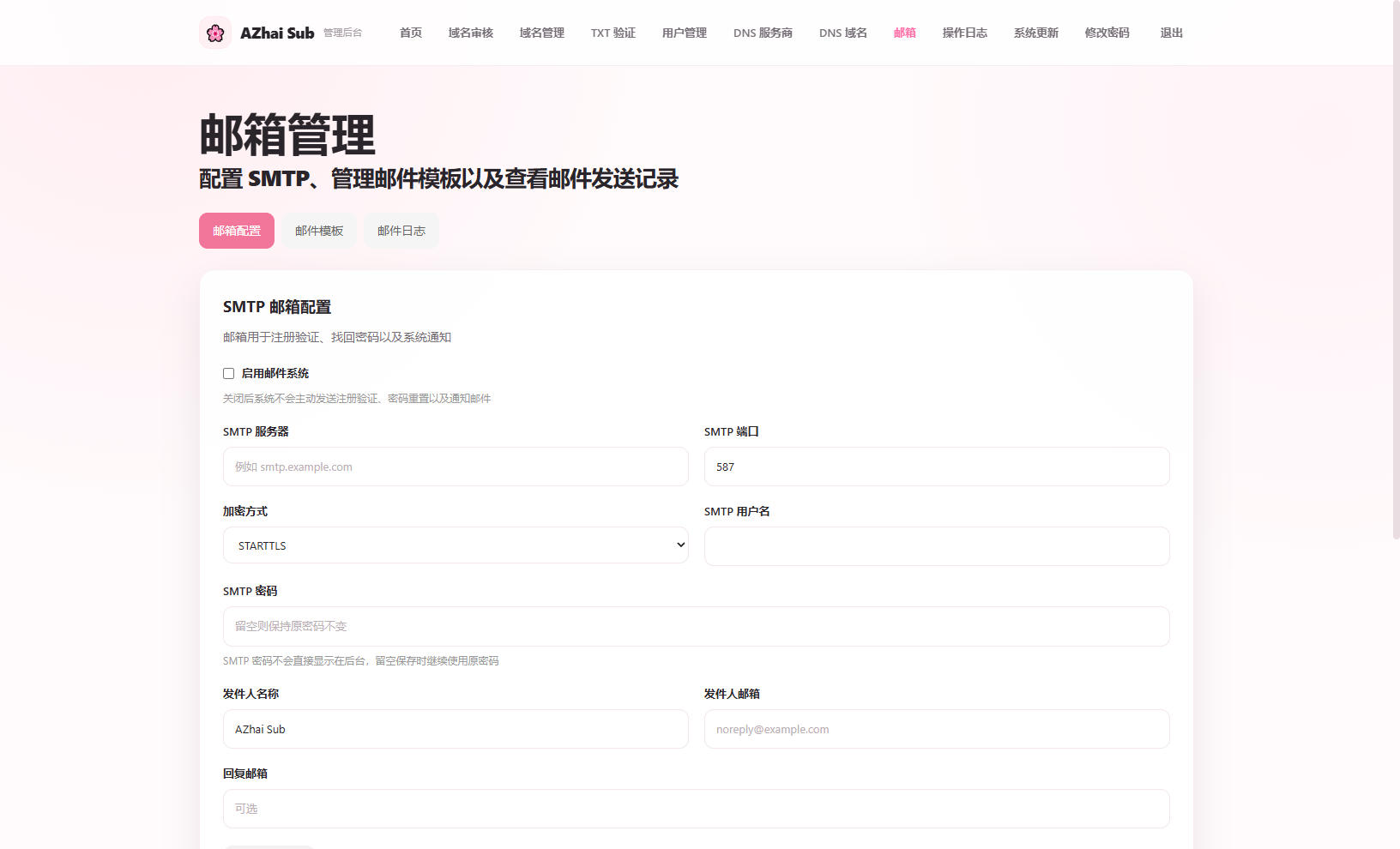Switch to the 邮件日志 tab
Viewport: 1400px width, 849px height.
coord(401,231)
